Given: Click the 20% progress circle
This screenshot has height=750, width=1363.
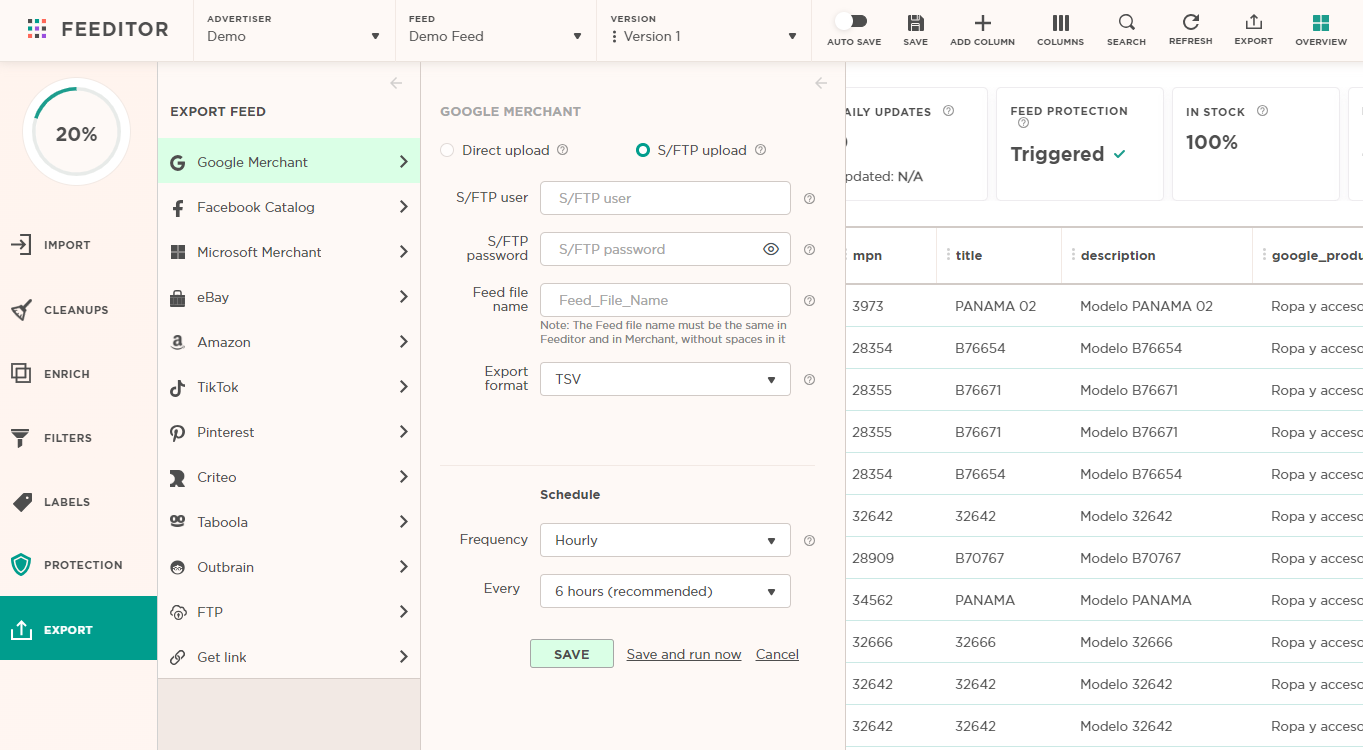Looking at the screenshot, I should point(76,133).
